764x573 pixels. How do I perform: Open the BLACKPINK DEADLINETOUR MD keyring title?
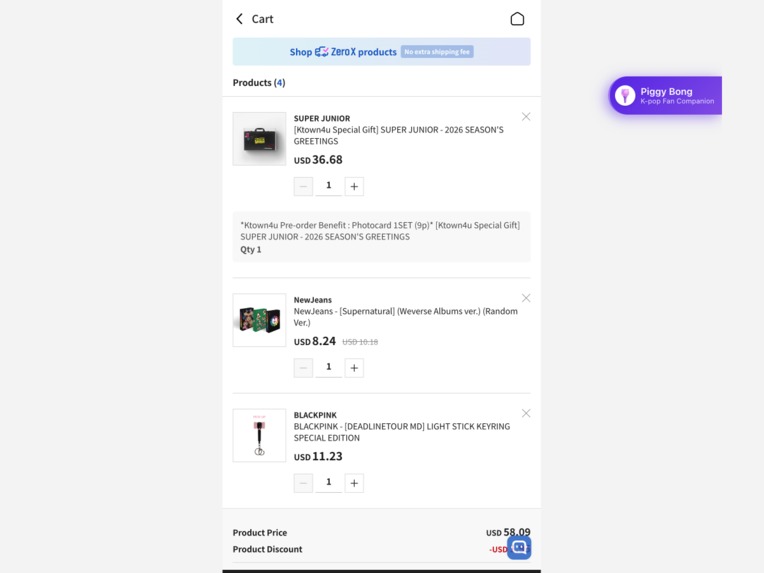(x=402, y=432)
